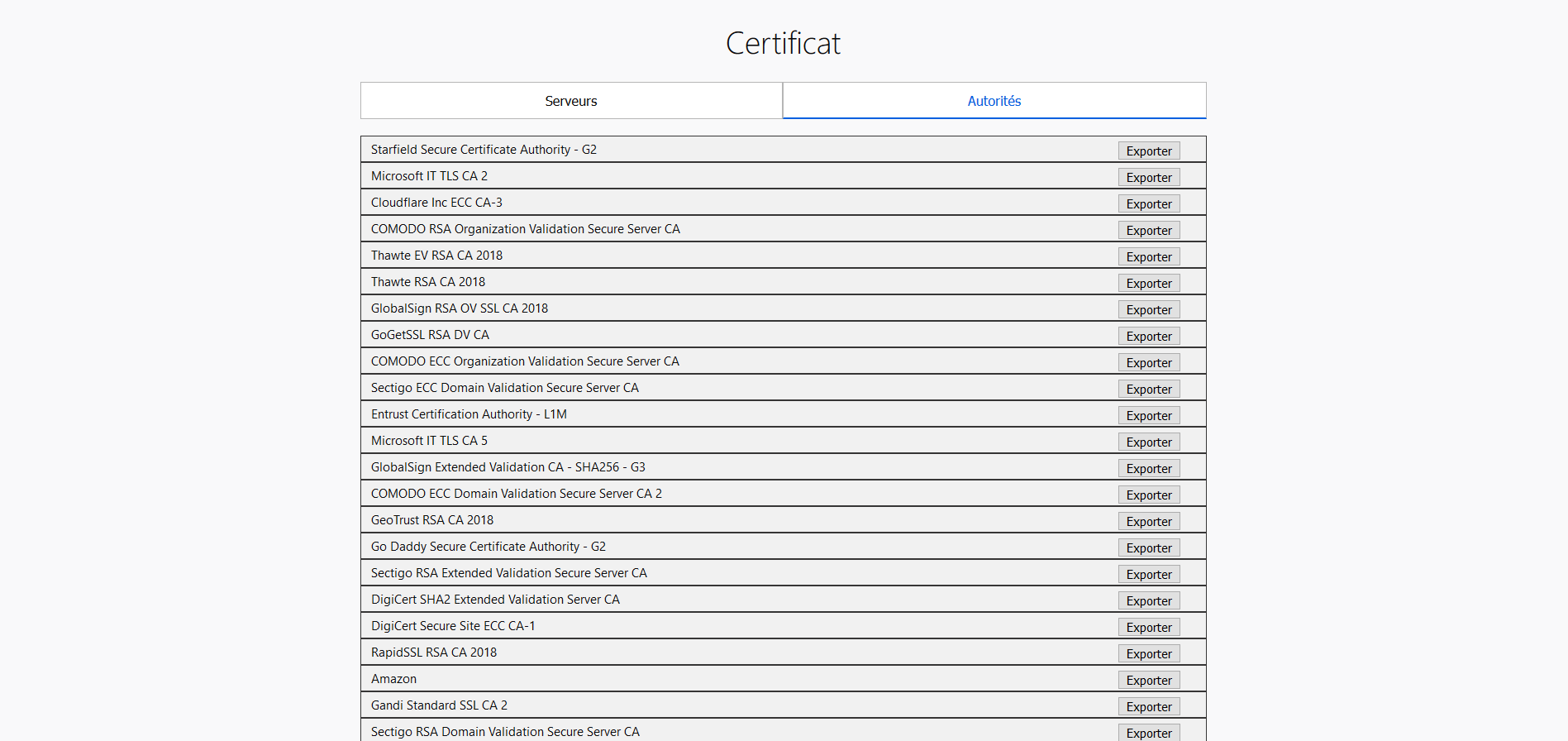Export COMODO ECC Domain Validation Secure Server CA 2
The image size is (1568, 741).
(1149, 495)
